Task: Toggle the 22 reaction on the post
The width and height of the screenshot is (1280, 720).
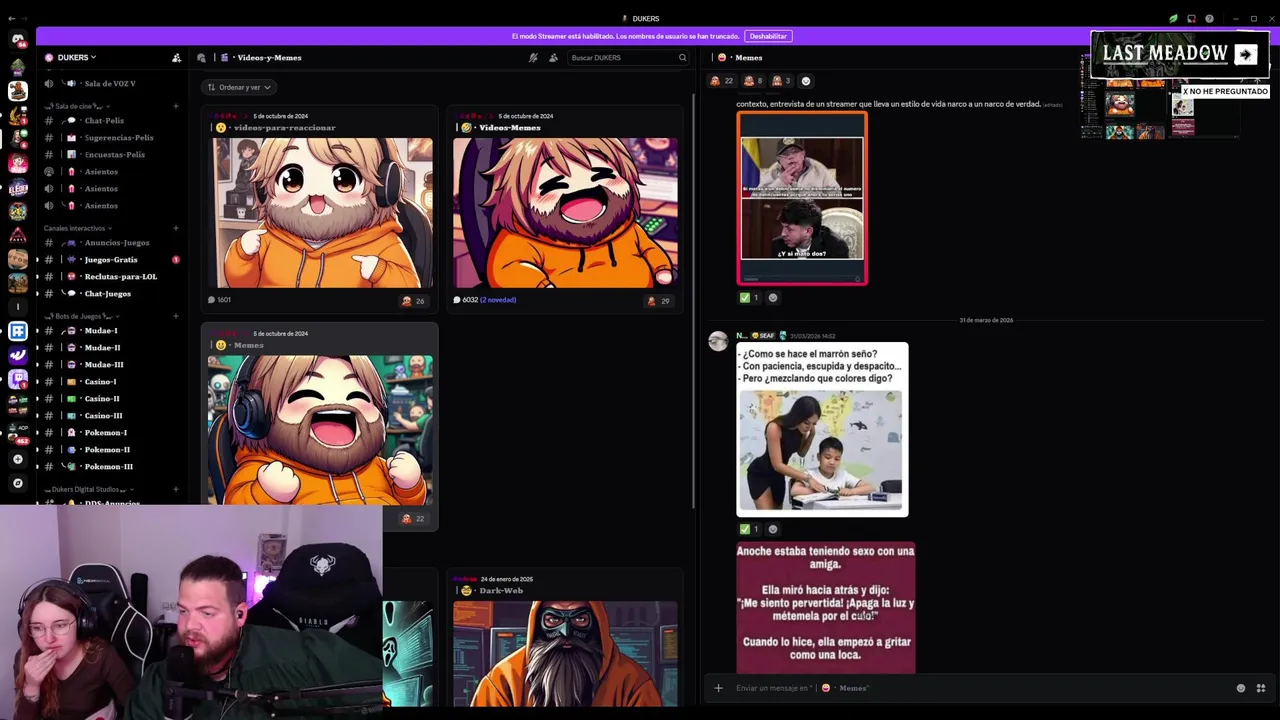Action: click(x=721, y=81)
